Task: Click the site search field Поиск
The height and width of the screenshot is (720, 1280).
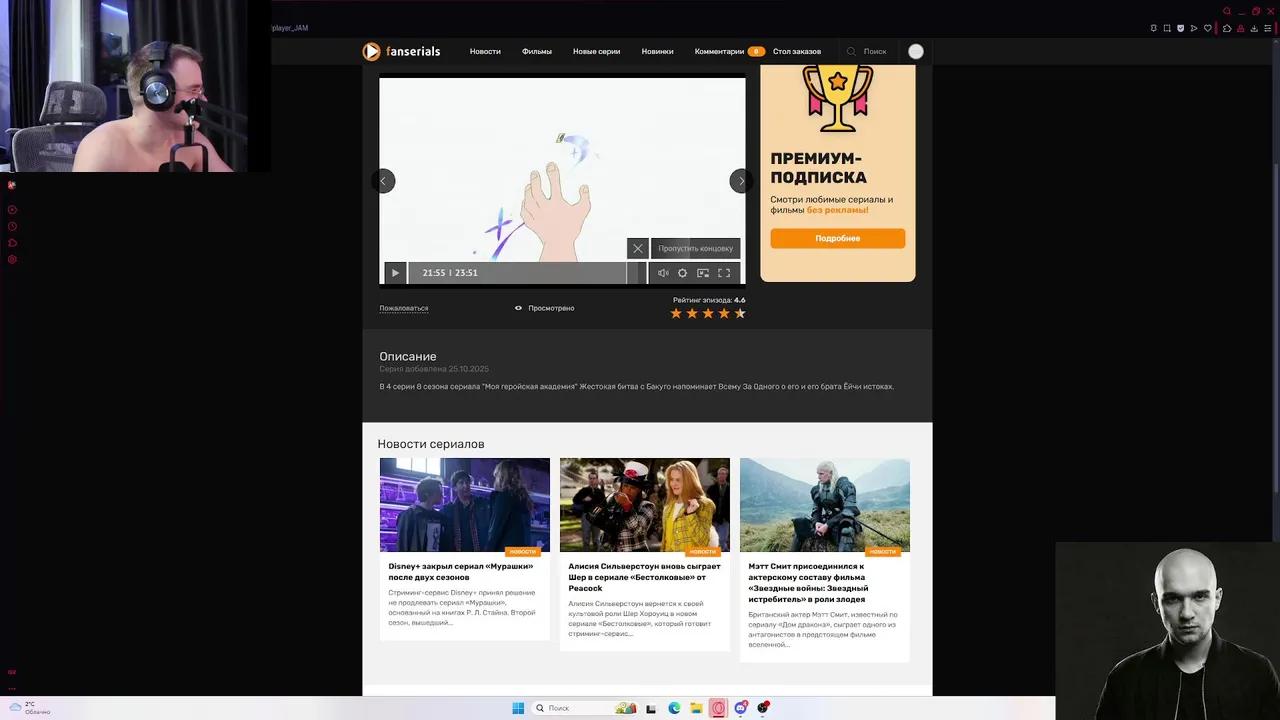Action: [867, 51]
